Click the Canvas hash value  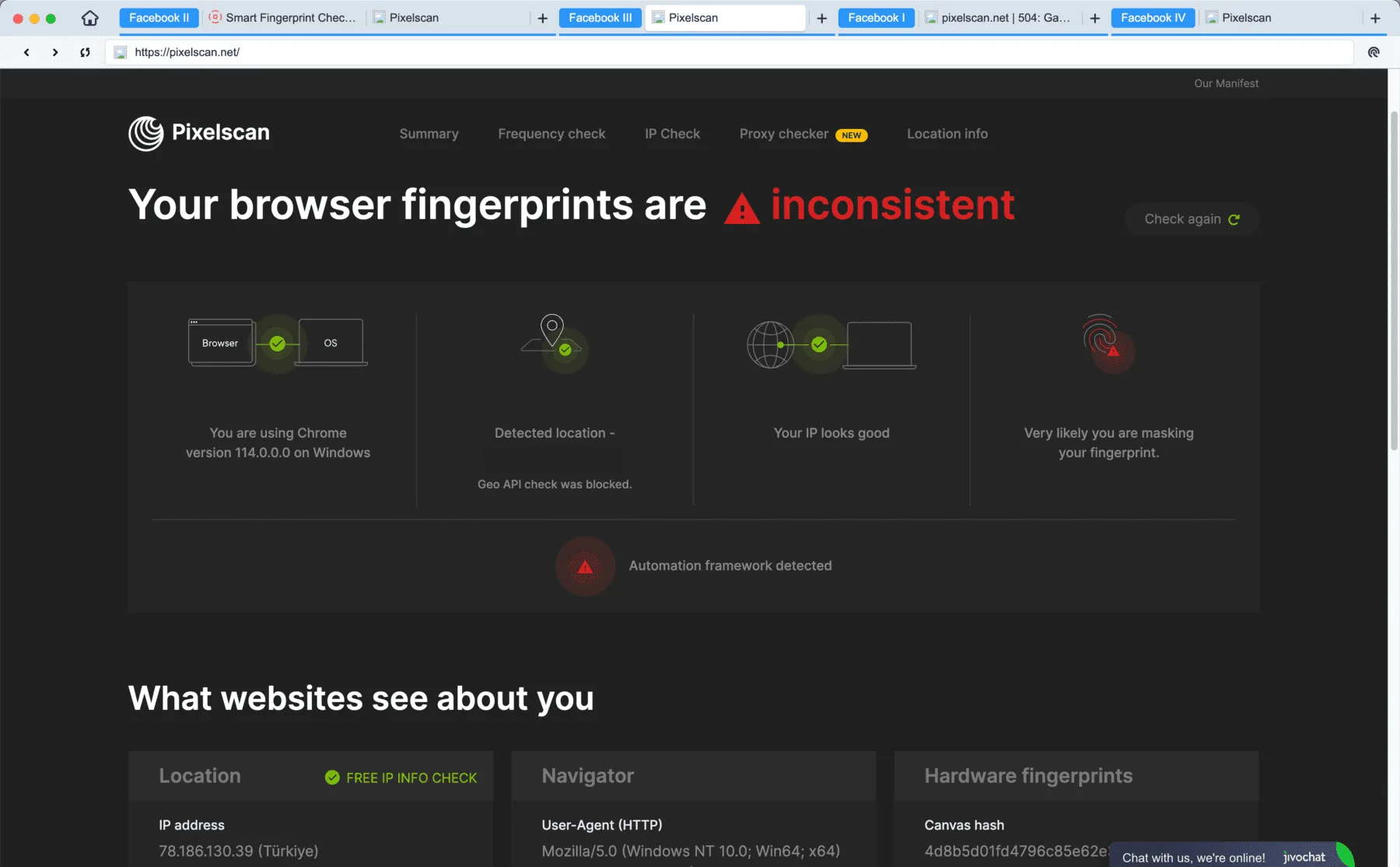(1016, 851)
